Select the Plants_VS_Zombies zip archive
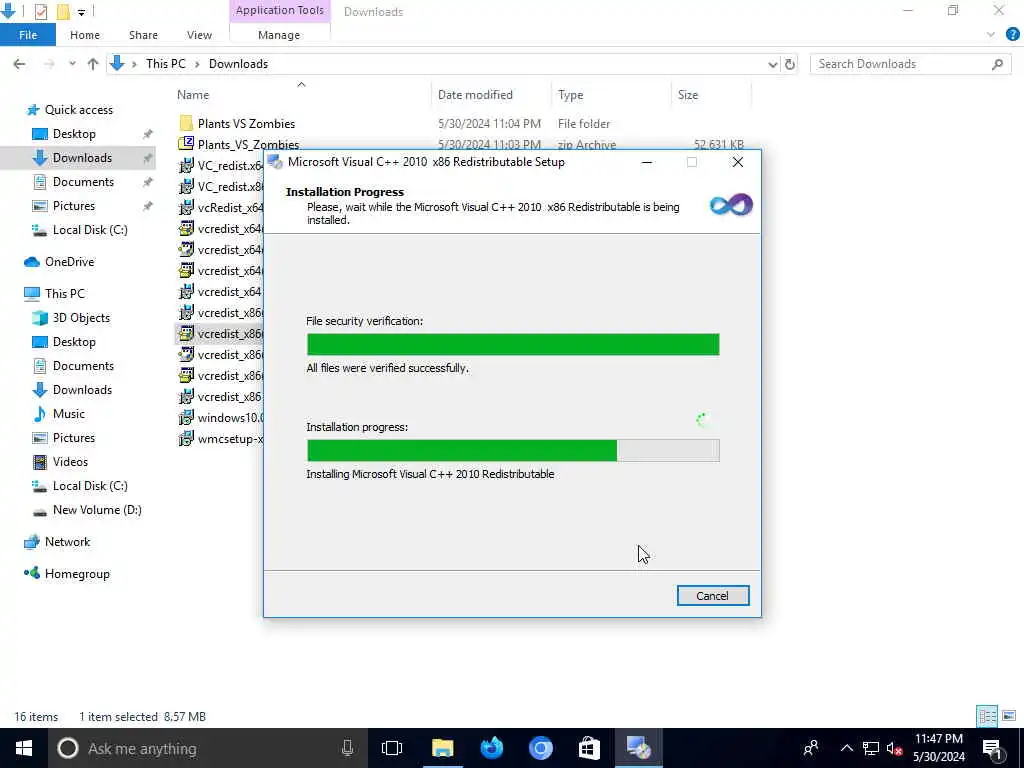Viewport: 1024px width, 768px height. coord(248,144)
